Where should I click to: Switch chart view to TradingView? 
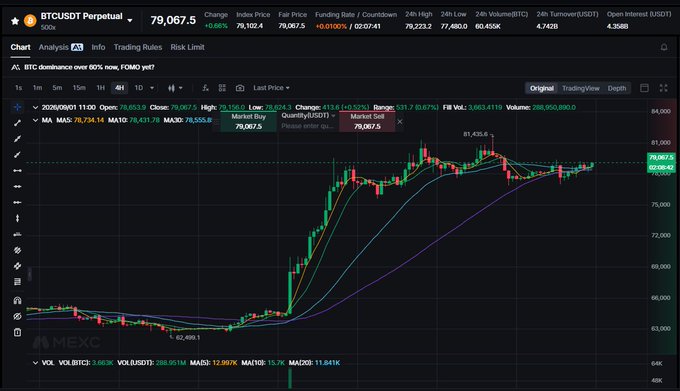[x=581, y=88]
